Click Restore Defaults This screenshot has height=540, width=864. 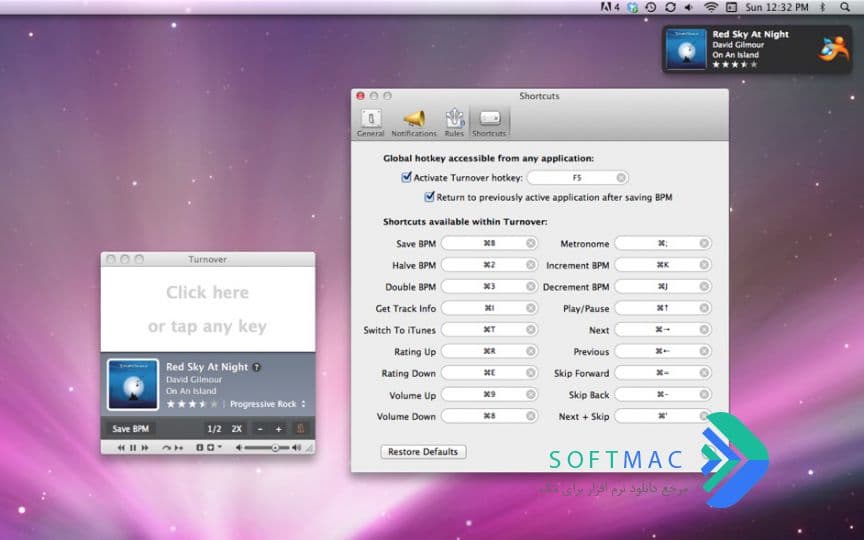(x=423, y=452)
